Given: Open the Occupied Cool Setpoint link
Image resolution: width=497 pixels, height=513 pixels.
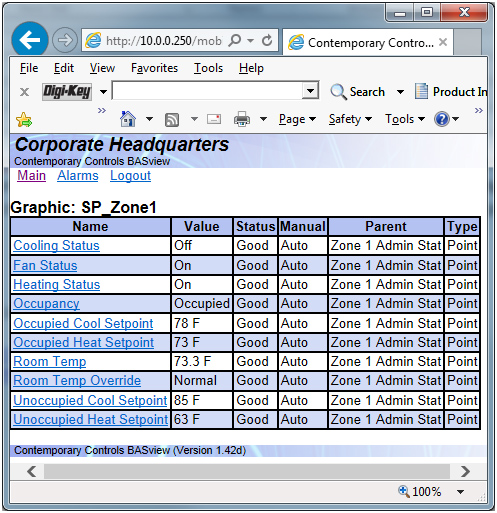Looking at the screenshot, I should (x=83, y=323).
